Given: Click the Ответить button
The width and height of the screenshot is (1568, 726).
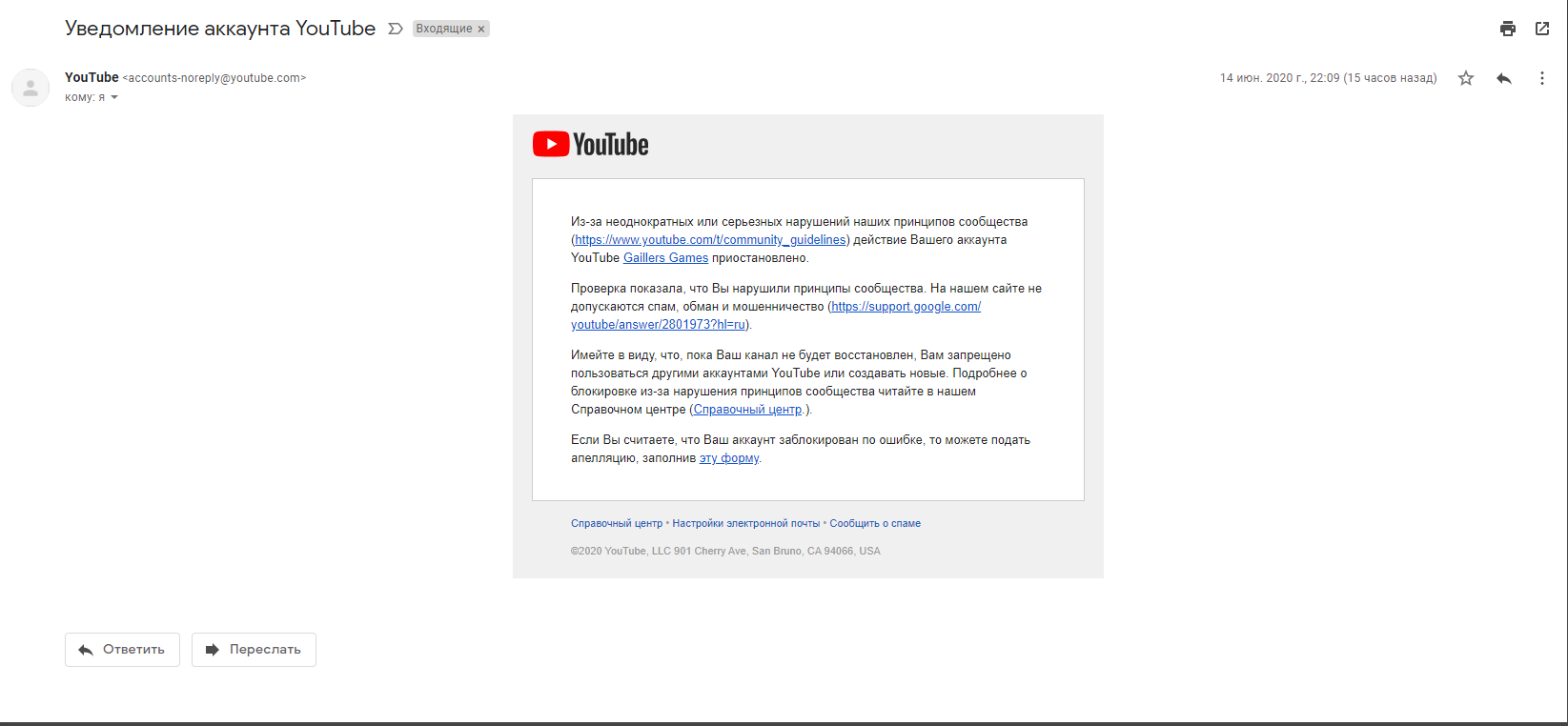Looking at the screenshot, I should (x=122, y=650).
